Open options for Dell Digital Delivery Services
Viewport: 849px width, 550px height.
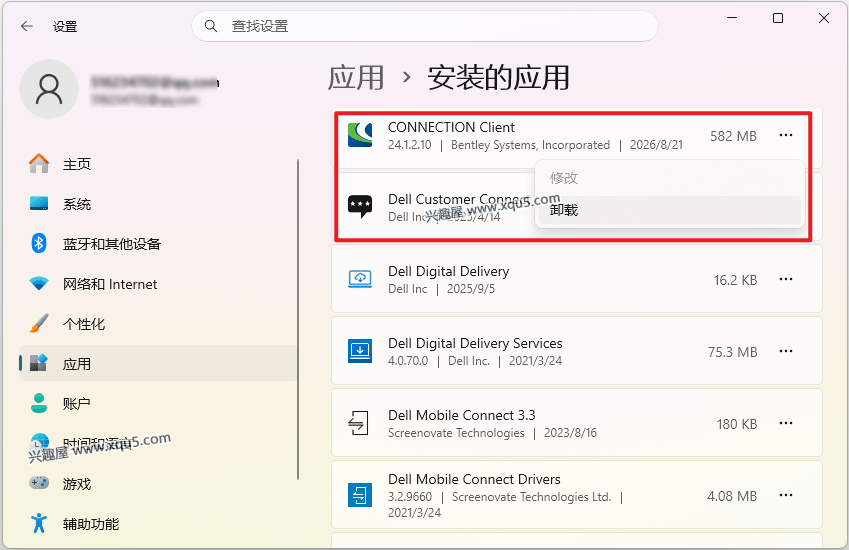pyautogui.click(x=786, y=351)
